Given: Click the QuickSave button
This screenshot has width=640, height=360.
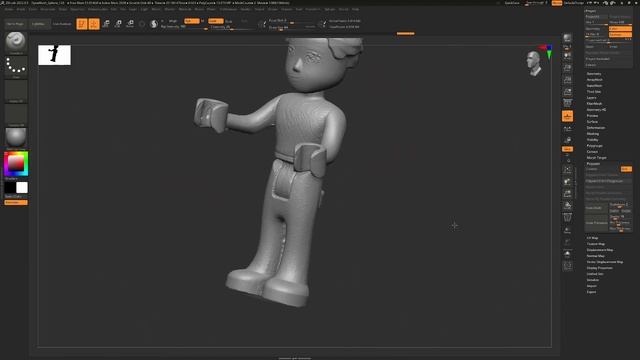Looking at the screenshot, I should [x=512, y=3].
